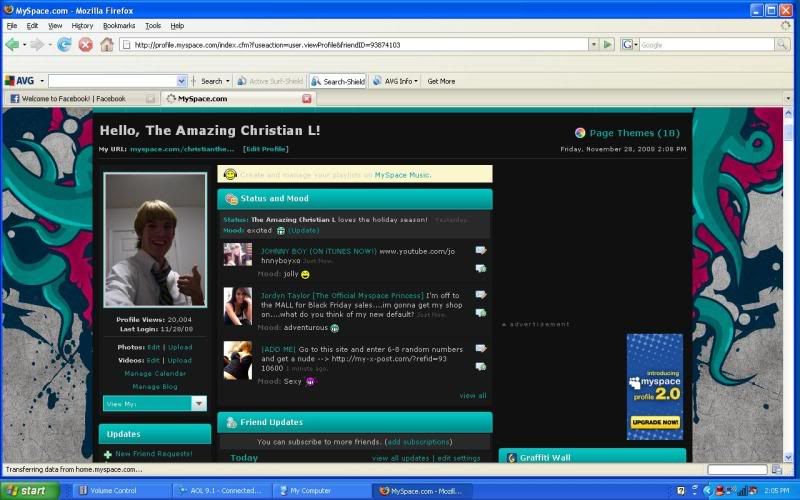
Task: Expand the AVG search field dropdown
Action: [x=182, y=81]
